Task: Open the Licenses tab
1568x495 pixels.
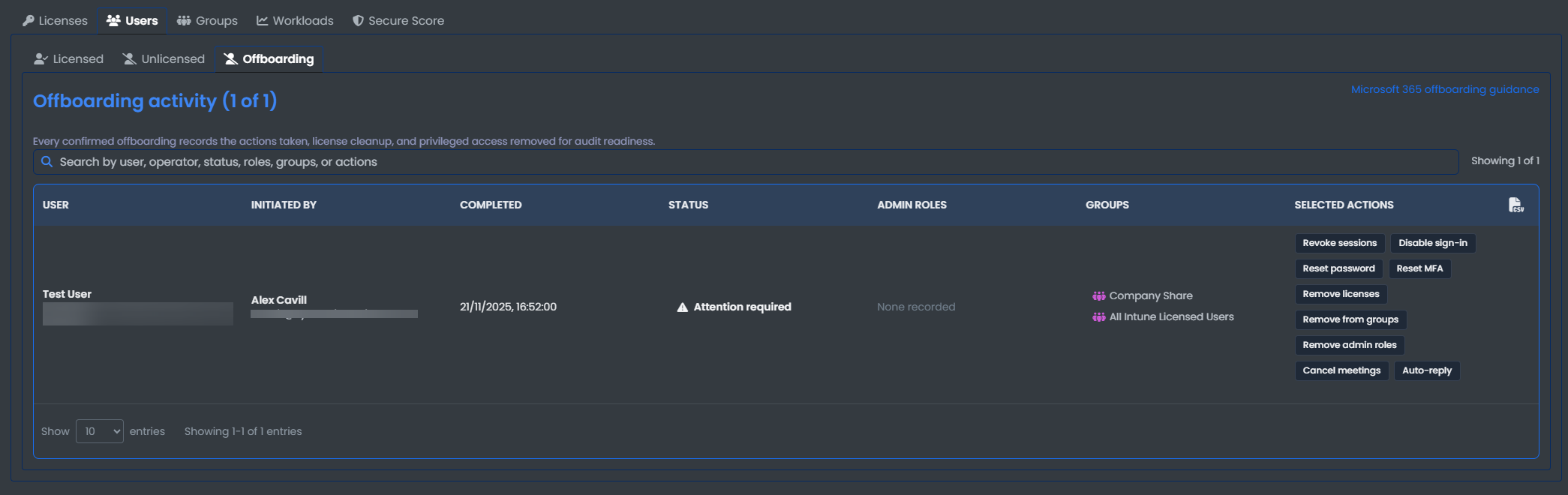Action: pyautogui.click(x=56, y=21)
